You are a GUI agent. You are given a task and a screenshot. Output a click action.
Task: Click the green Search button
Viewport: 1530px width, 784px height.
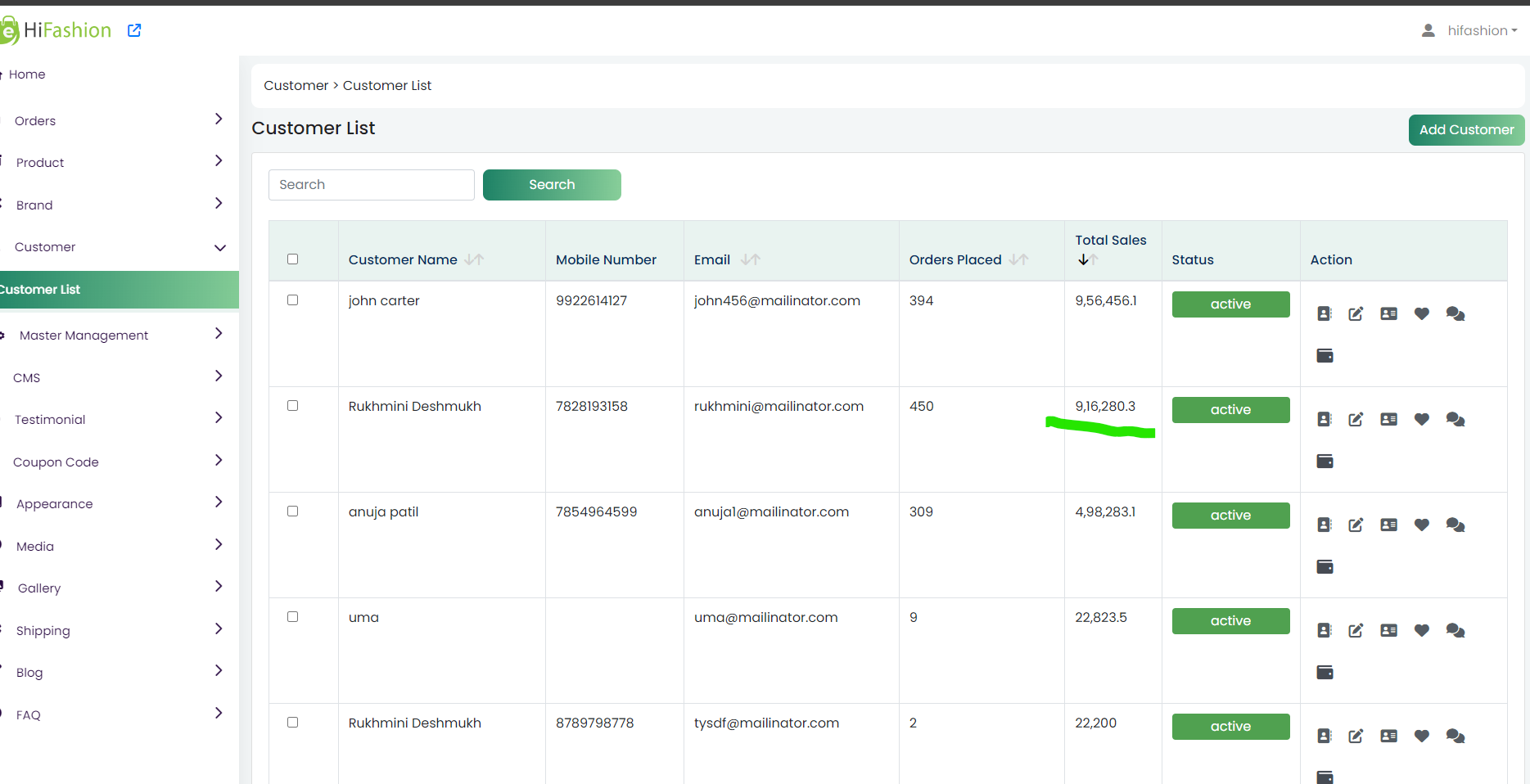pyautogui.click(x=552, y=185)
